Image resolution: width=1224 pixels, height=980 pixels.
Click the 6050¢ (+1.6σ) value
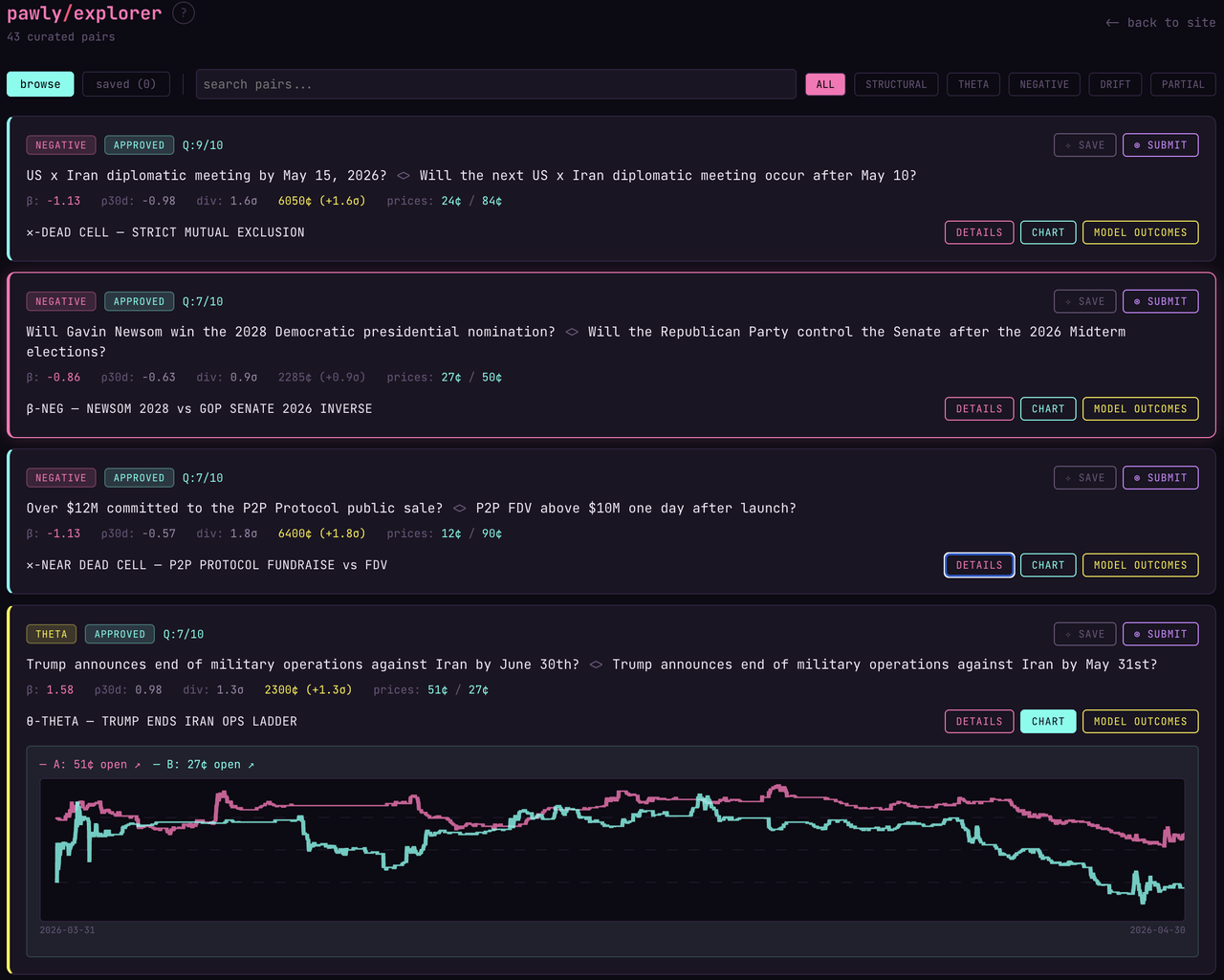click(x=322, y=201)
